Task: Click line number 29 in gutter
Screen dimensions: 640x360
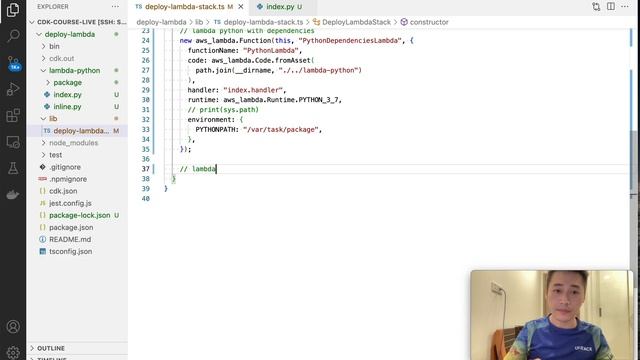Action: pyautogui.click(x=146, y=90)
